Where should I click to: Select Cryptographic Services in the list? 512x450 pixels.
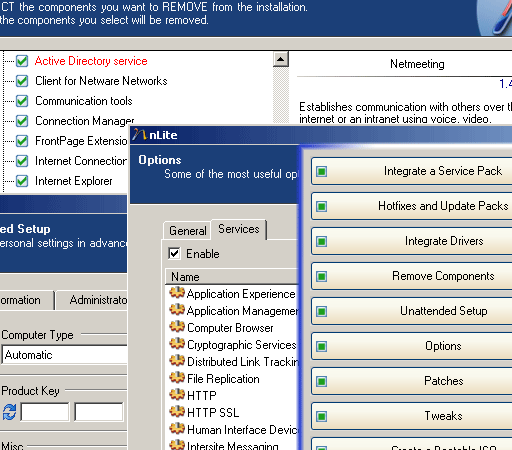[x=242, y=345]
